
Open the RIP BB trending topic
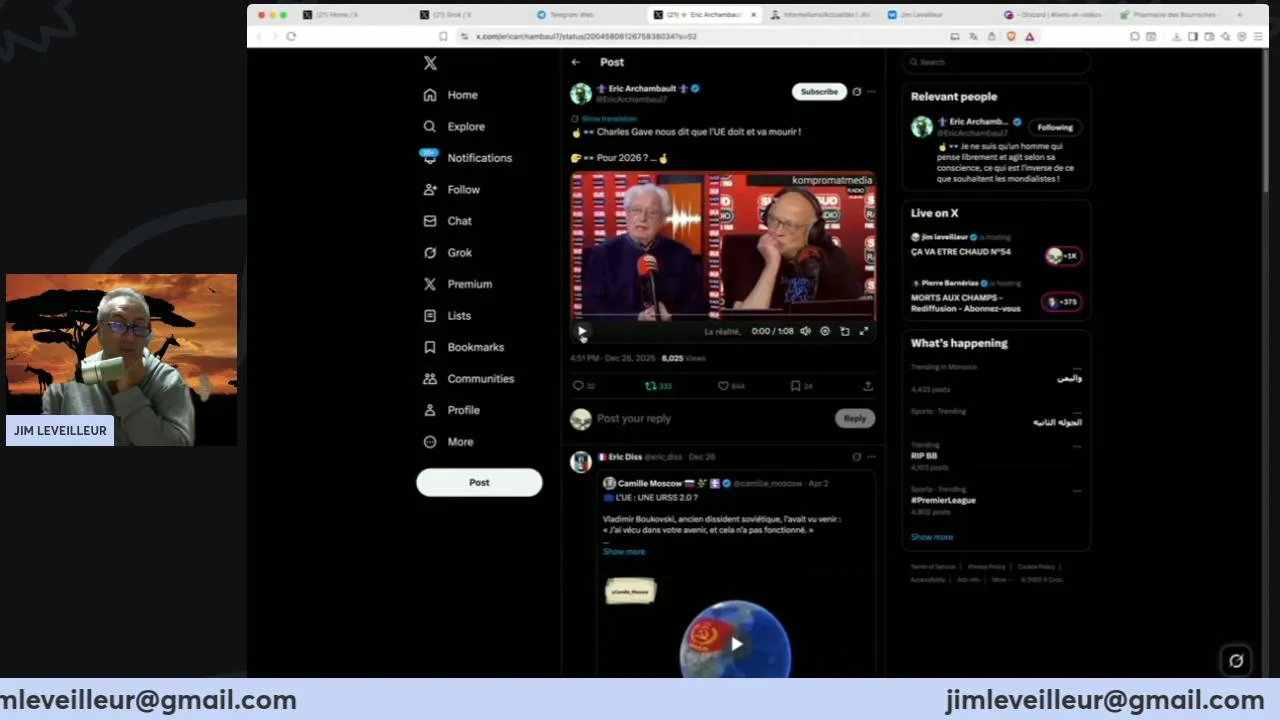click(924, 456)
